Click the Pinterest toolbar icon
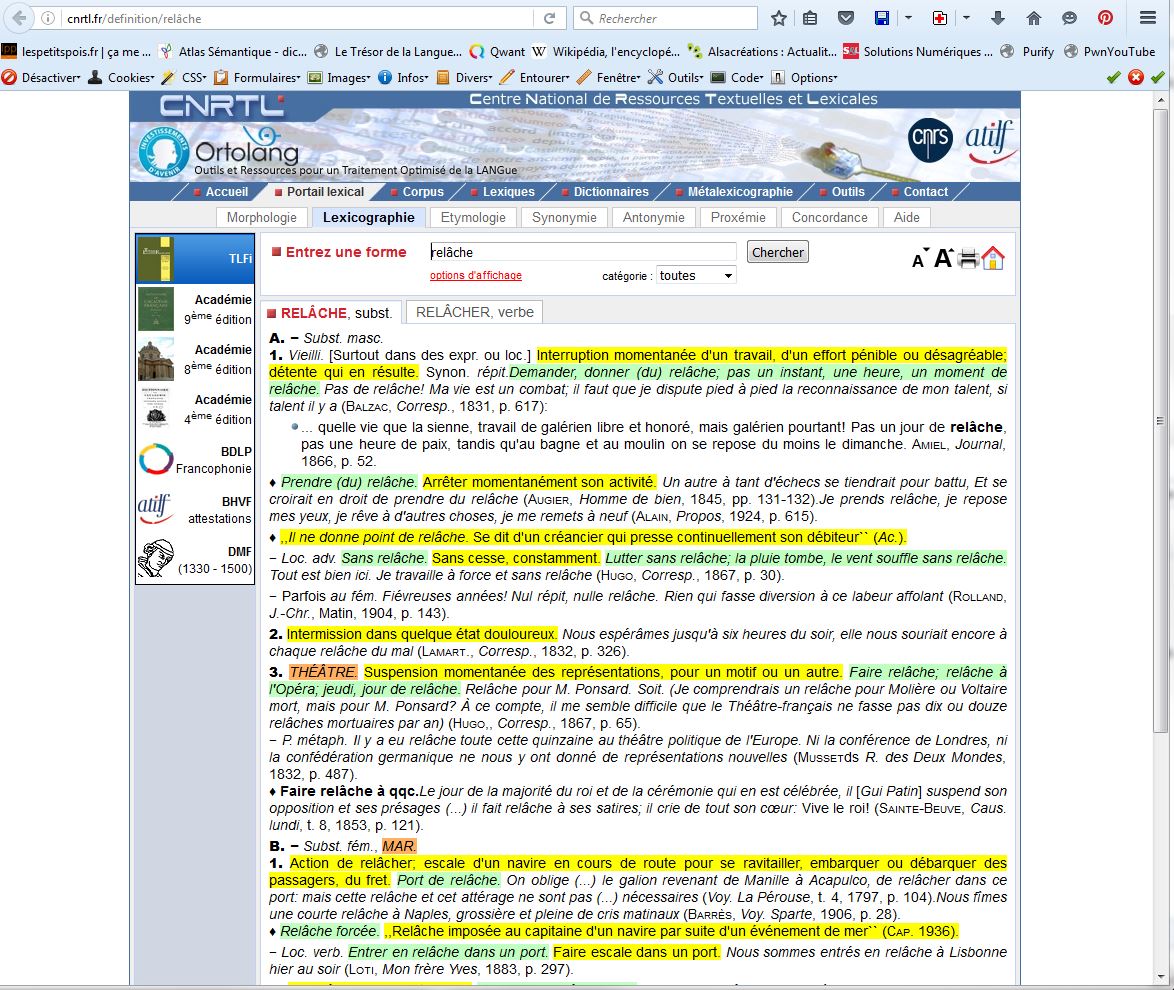 (1105, 18)
